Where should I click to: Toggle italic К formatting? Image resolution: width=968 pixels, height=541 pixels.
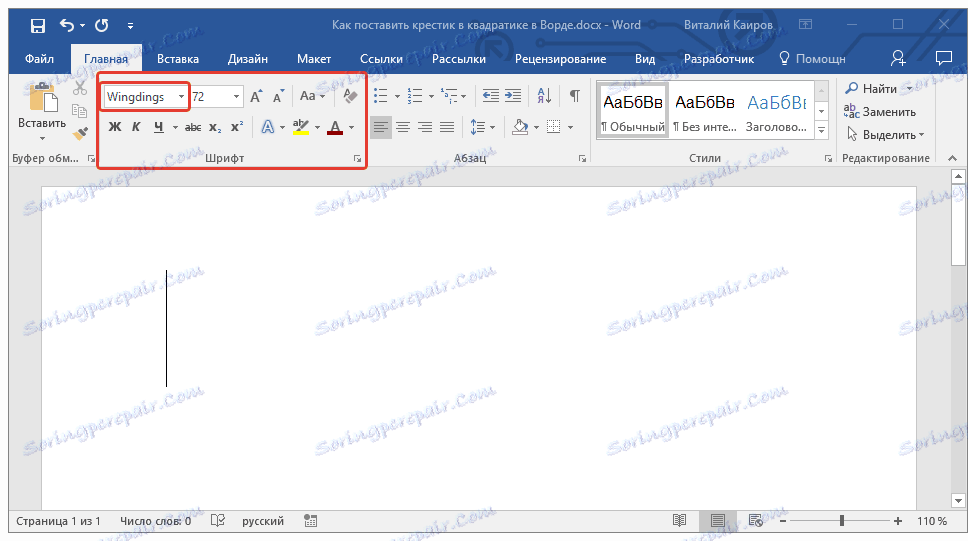click(136, 127)
